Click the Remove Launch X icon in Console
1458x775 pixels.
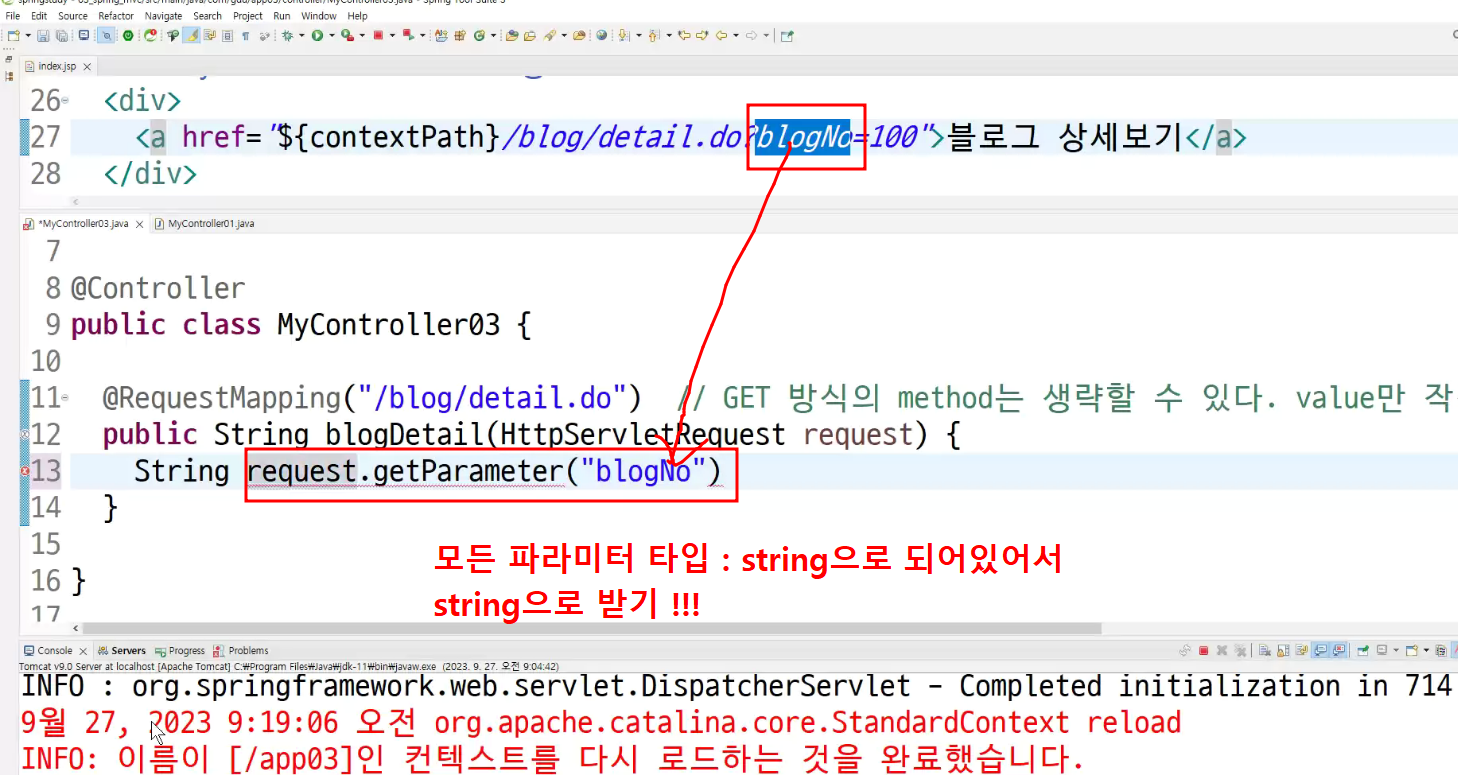point(1222,650)
